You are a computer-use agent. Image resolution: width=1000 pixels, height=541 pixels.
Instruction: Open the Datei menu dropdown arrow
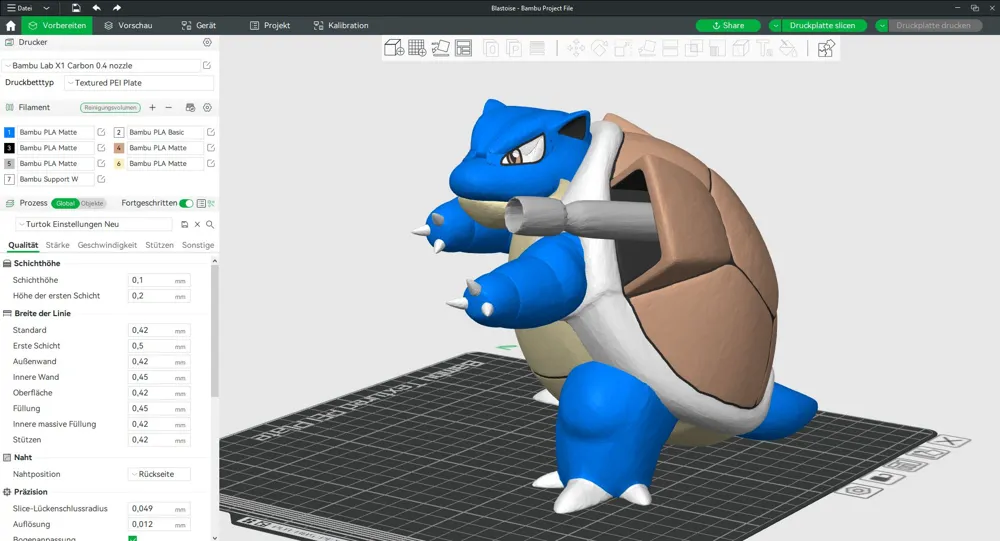[46, 8]
